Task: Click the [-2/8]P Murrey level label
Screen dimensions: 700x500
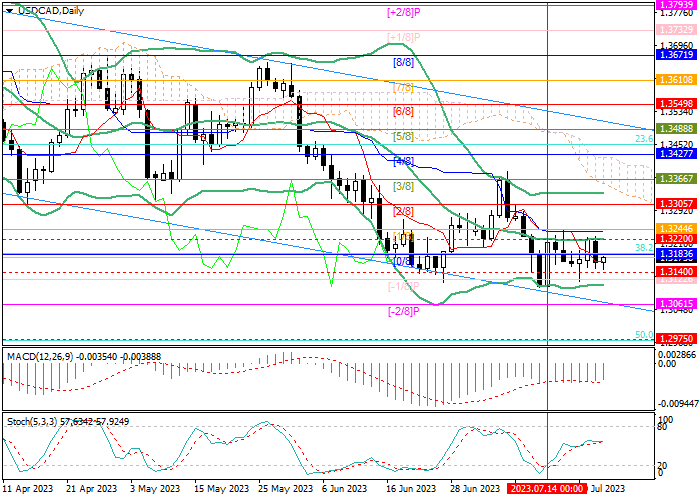Action: pos(404,312)
